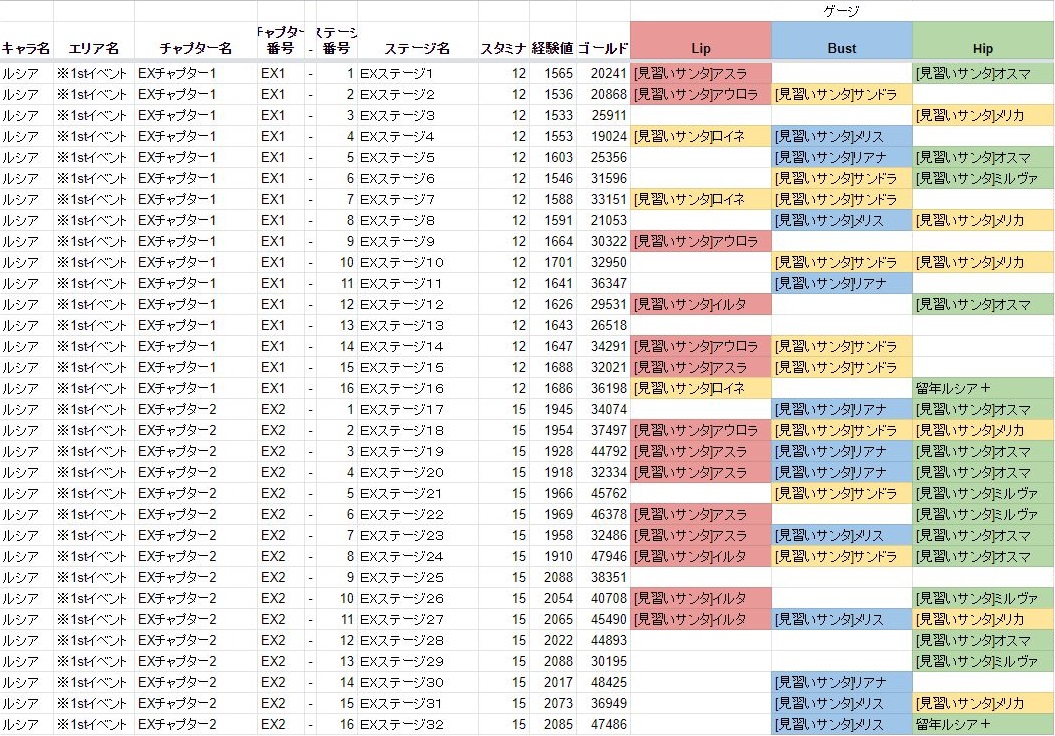Screen dimensions: 1055x736
Task: Click the ゲージ merged header cell
Action: point(841,11)
